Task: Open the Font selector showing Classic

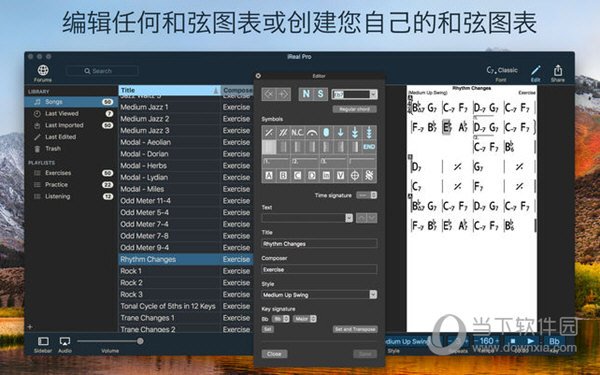Action: pos(502,70)
